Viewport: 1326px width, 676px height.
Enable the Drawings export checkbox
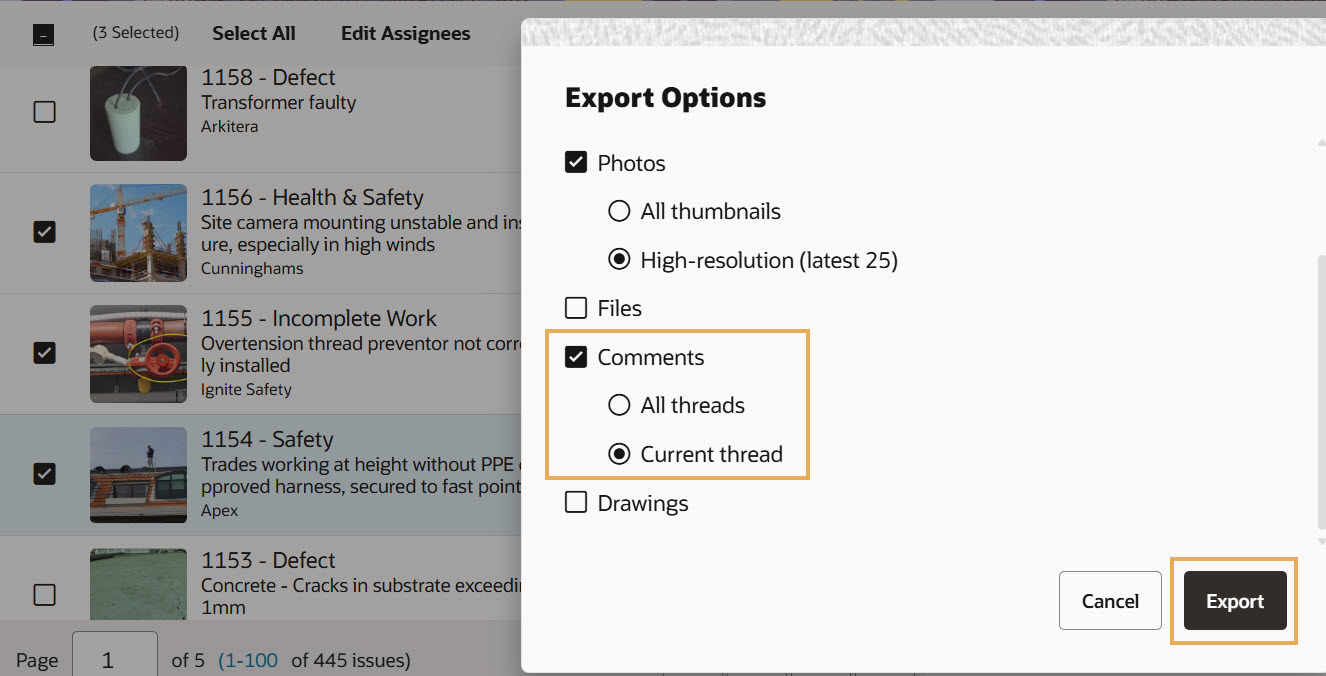click(576, 503)
